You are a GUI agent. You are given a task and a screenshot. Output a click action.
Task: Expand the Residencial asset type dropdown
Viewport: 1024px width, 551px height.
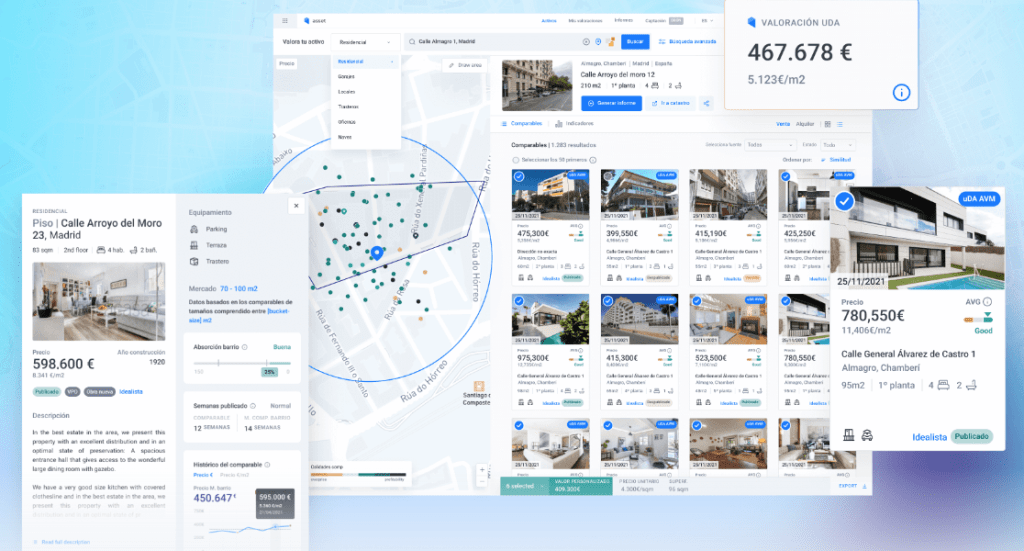pos(365,42)
